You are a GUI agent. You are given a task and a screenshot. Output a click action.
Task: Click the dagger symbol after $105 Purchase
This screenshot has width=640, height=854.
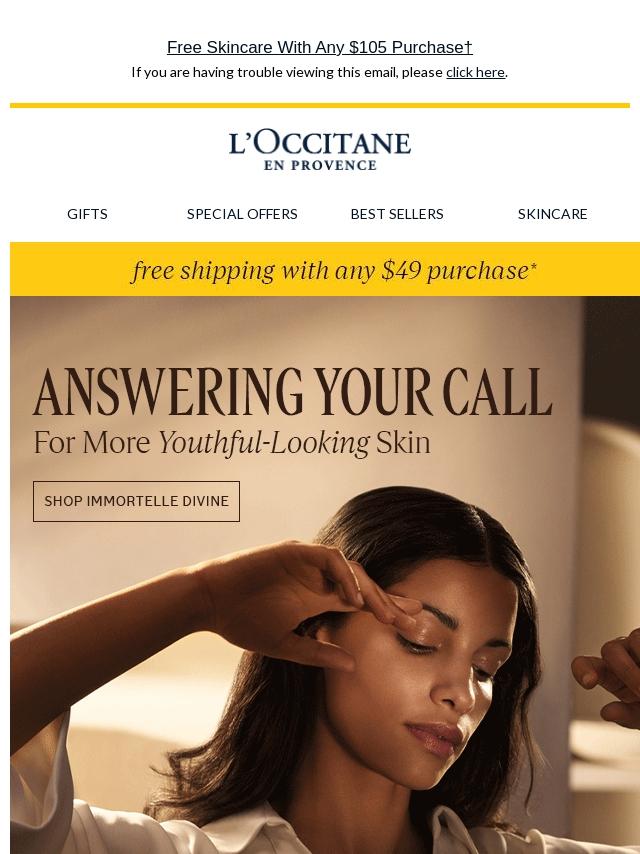(468, 47)
